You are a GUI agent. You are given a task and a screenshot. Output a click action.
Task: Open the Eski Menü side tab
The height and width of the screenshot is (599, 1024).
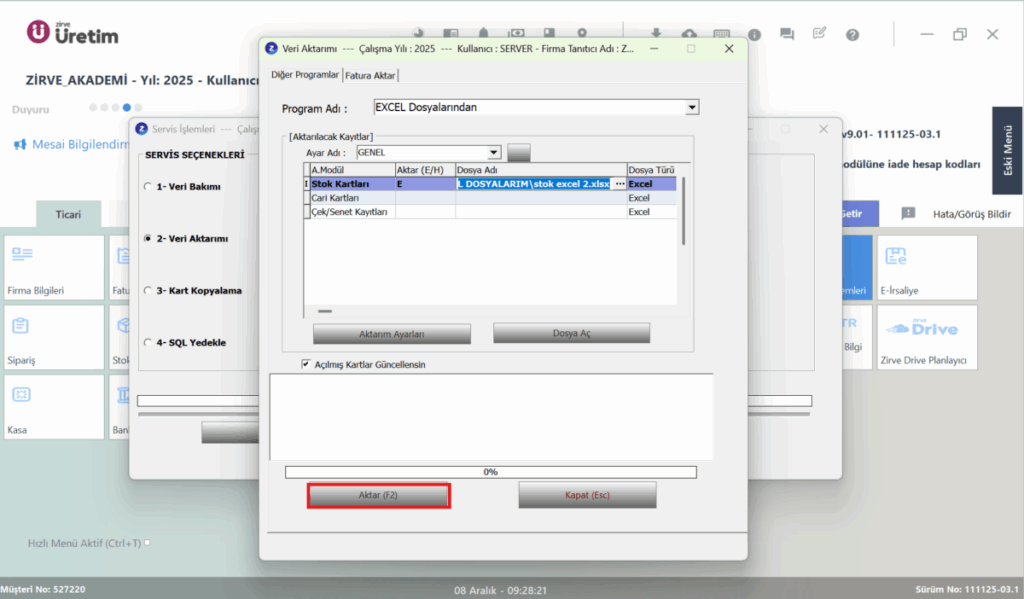(1007, 150)
